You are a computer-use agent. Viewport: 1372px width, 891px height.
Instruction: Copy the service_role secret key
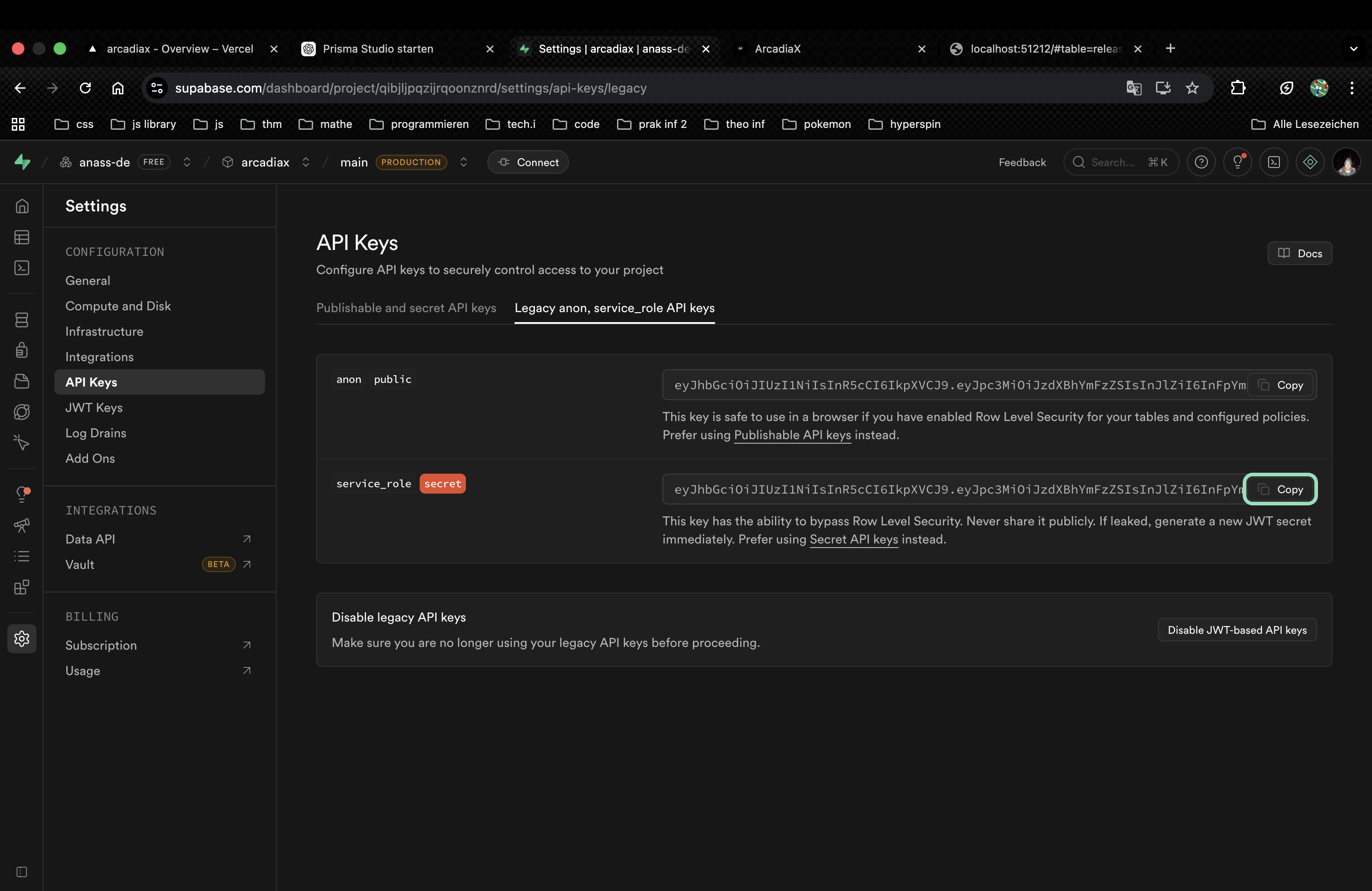pos(1280,490)
